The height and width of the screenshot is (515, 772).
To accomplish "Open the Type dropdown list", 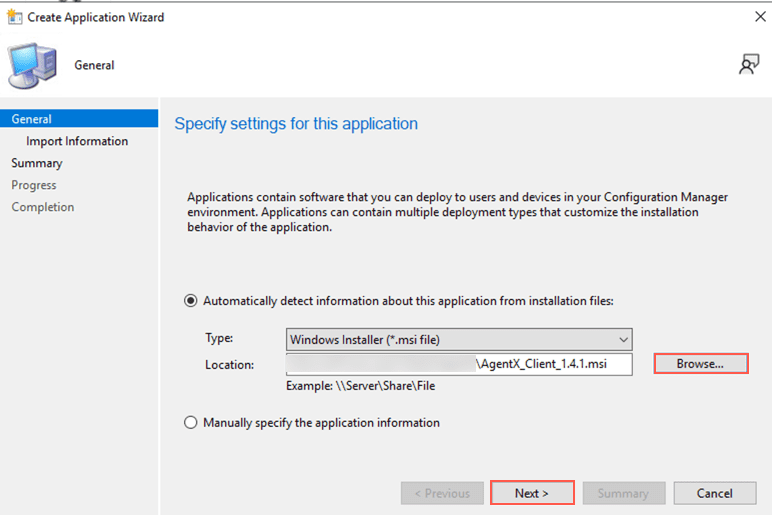I will (x=459, y=340).
